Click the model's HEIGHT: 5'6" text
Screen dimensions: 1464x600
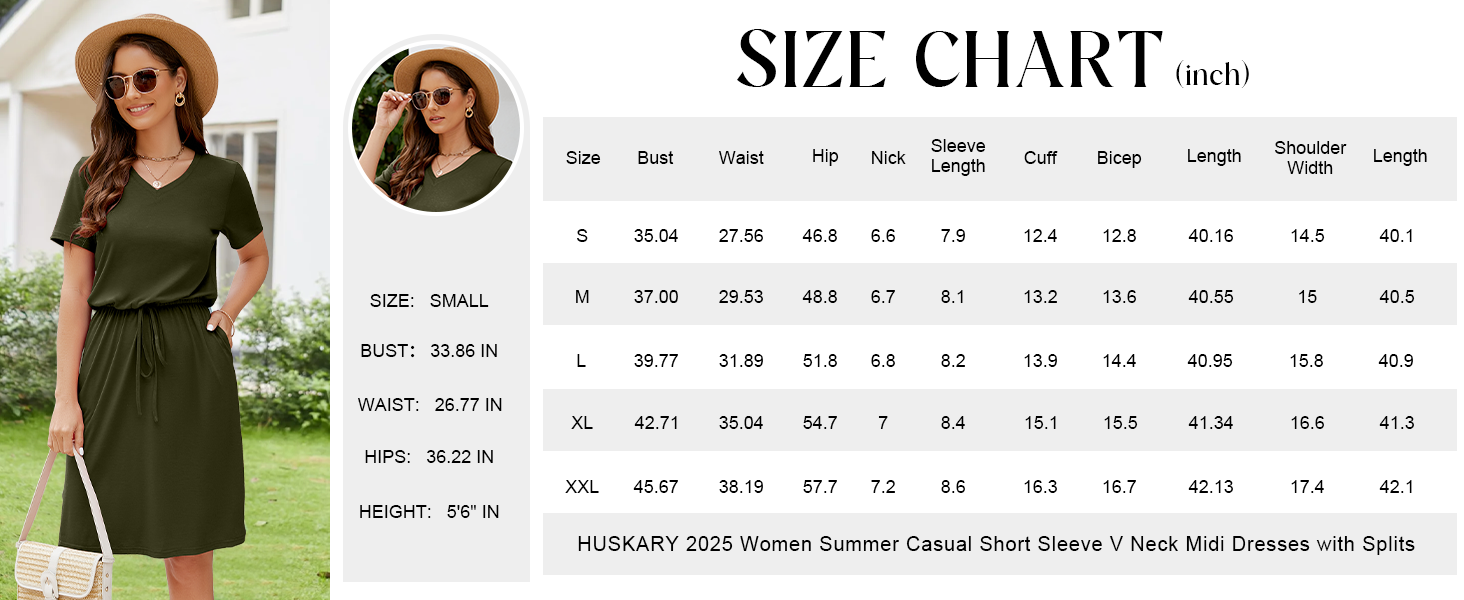429,511
